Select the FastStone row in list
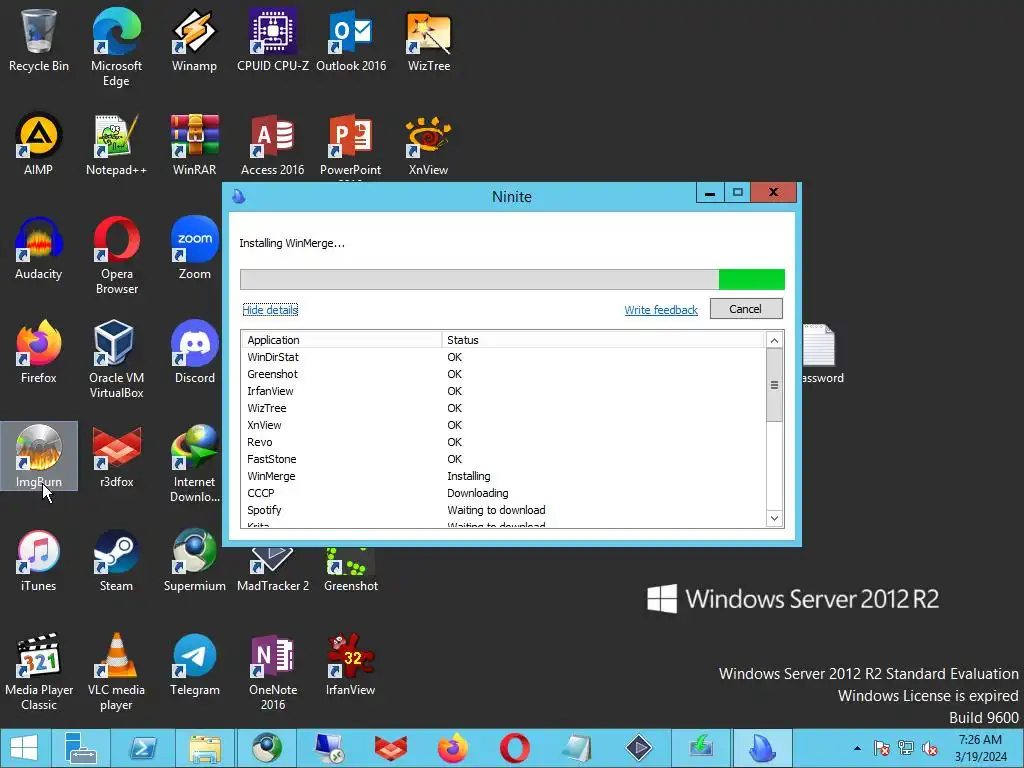This screenshot has height=768, width=1024. 503,459
